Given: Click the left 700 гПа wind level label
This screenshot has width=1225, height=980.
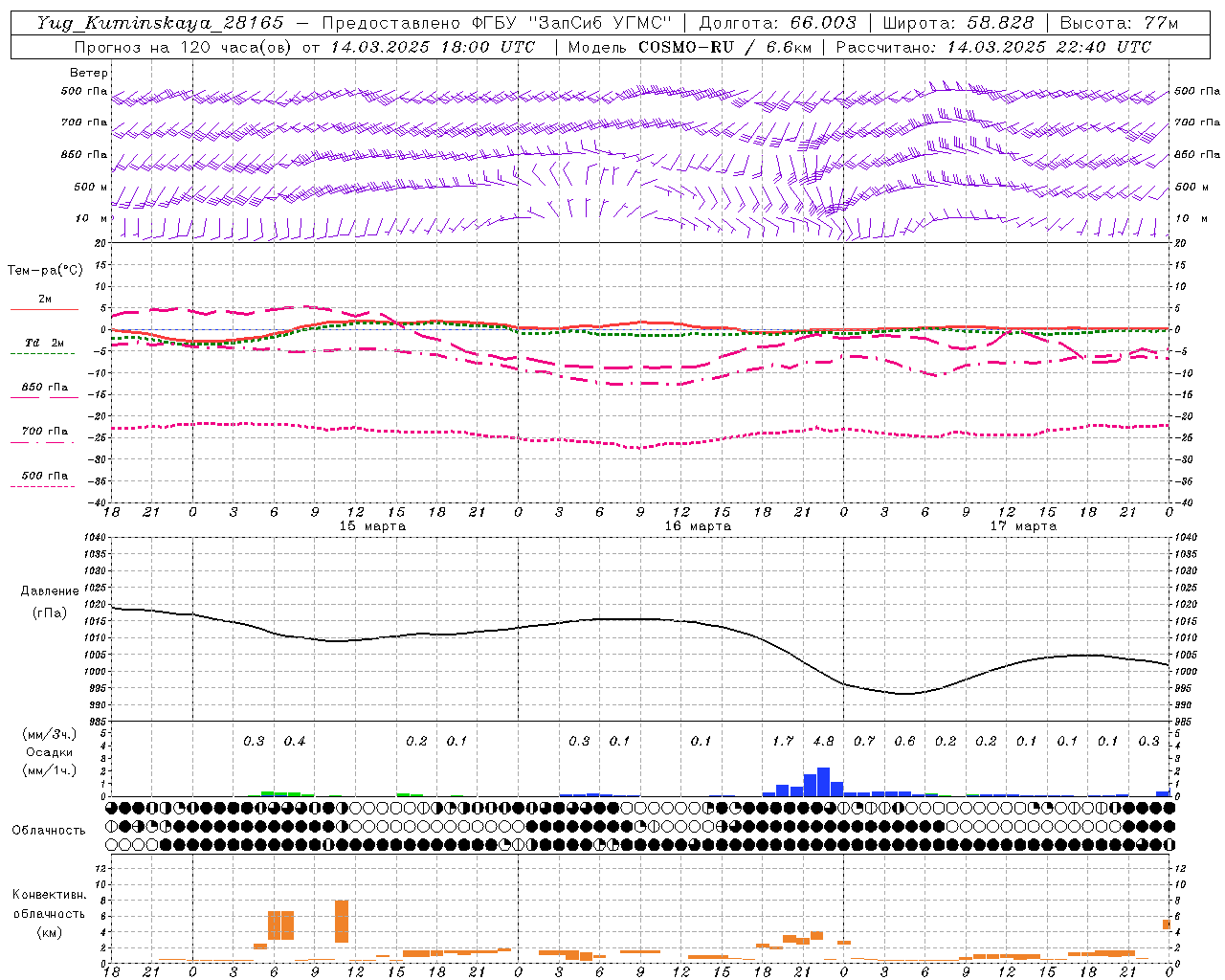Looking at the screenshot, I should 84,122.
